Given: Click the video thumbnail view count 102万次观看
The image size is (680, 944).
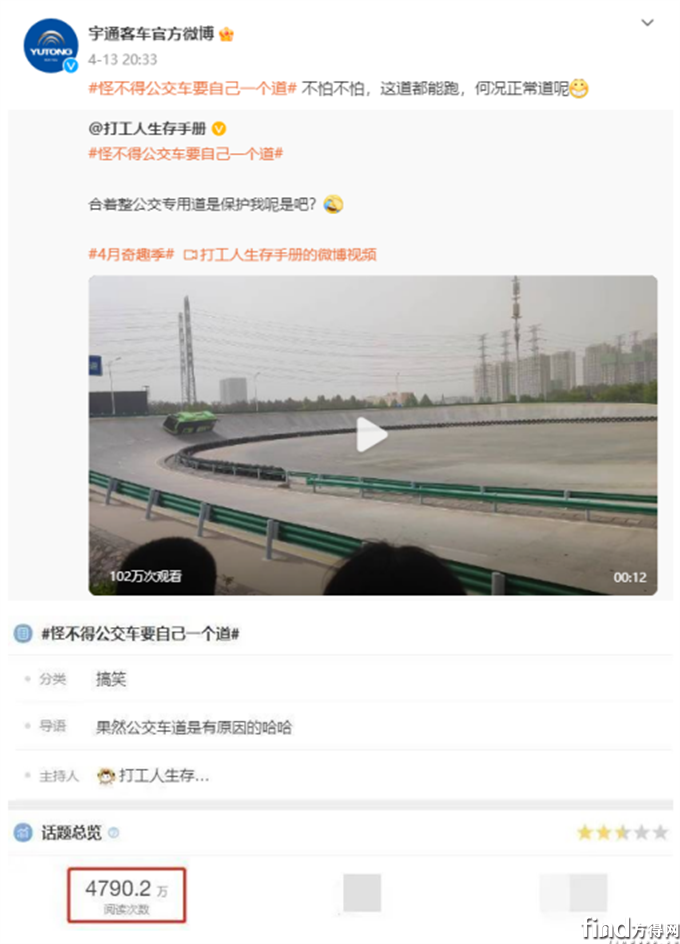Looking at the screenshot, I should [x=145, y=576].
